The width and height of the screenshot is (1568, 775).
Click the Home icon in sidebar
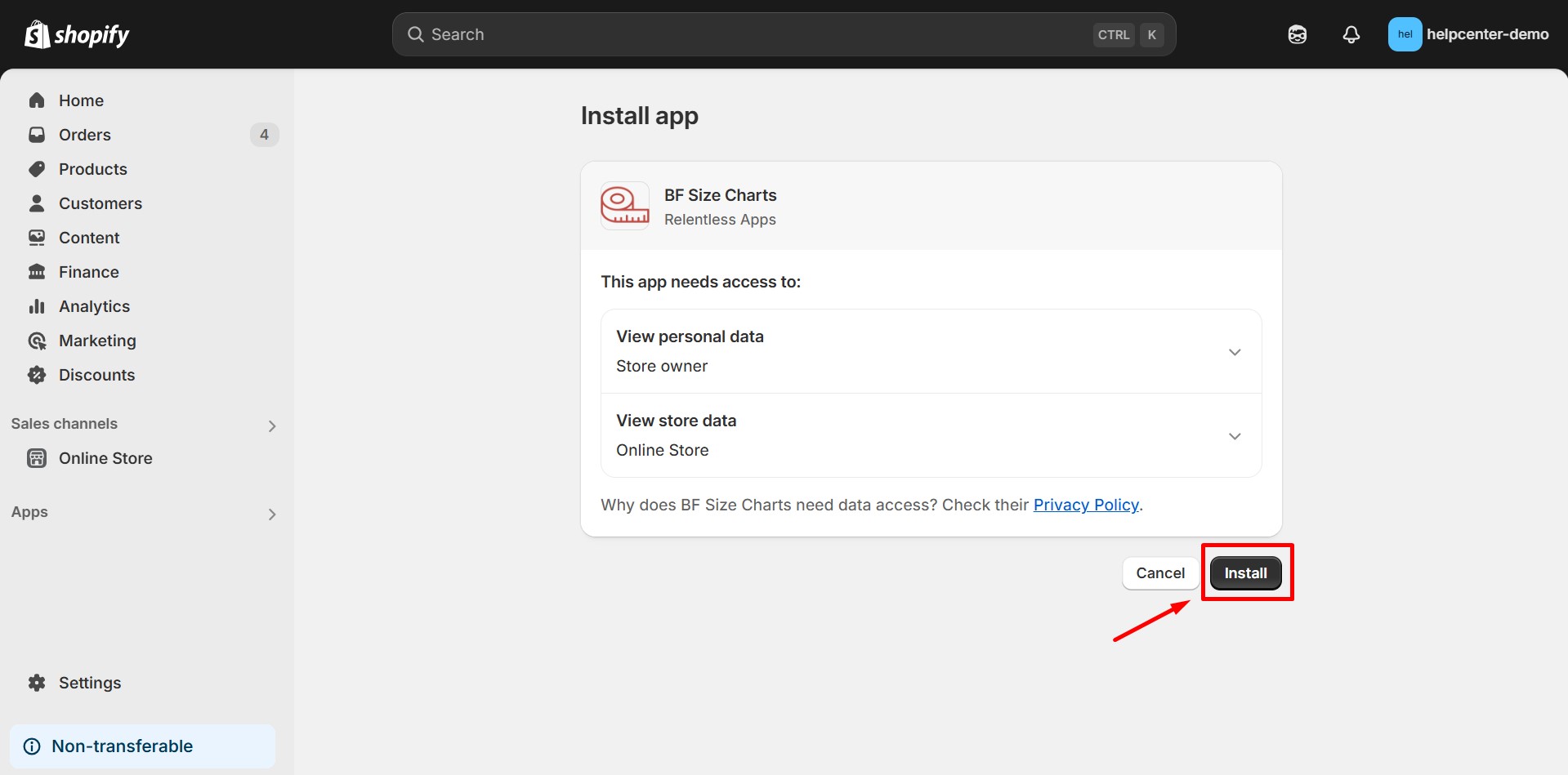tap(37, 100)
